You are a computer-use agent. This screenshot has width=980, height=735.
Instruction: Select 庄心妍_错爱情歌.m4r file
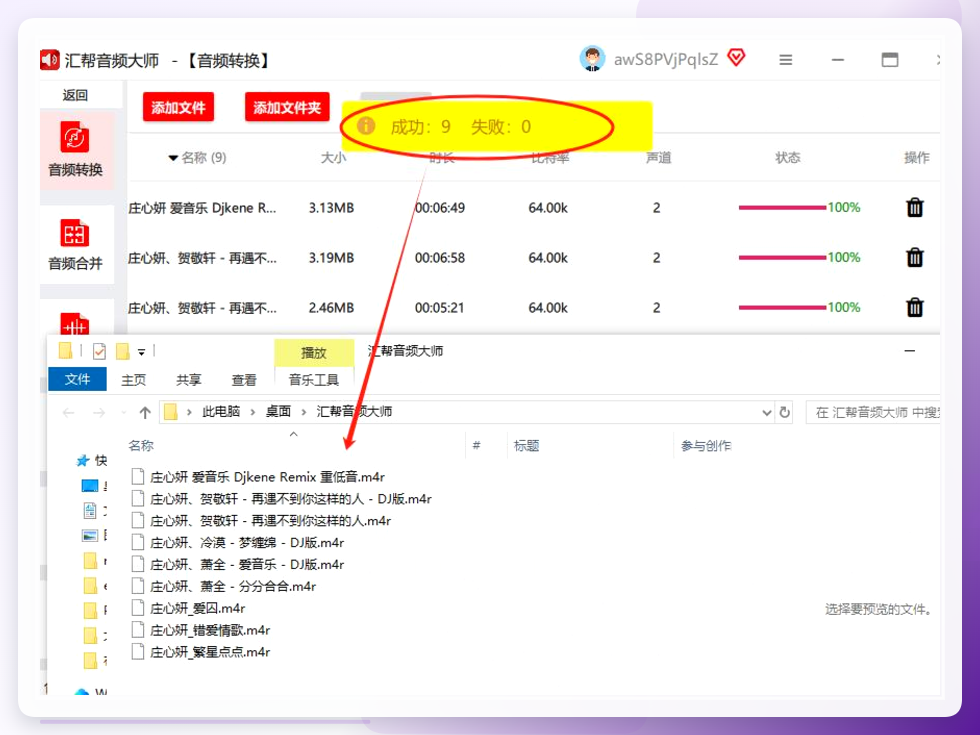(209, 630)
